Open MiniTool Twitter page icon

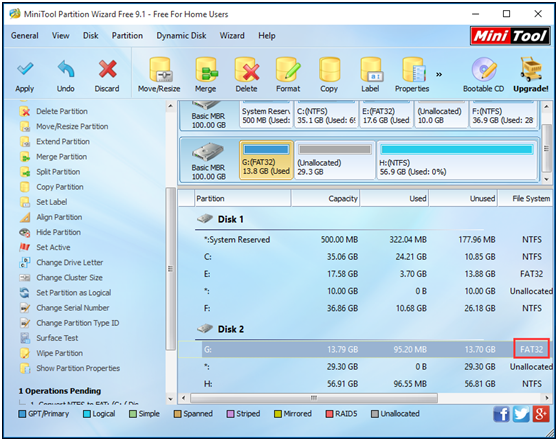521,414
